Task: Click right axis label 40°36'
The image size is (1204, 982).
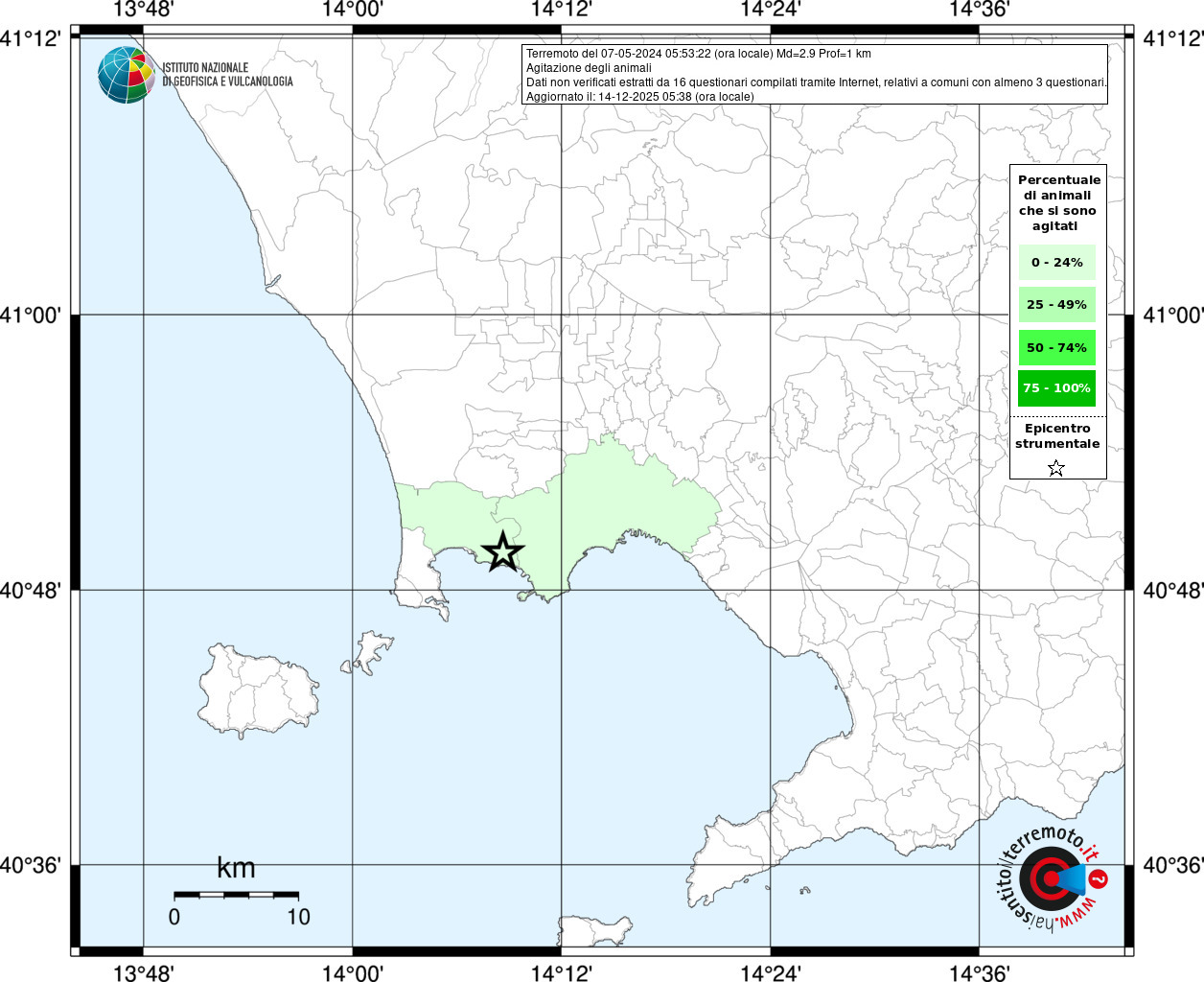Action: 1172,865
